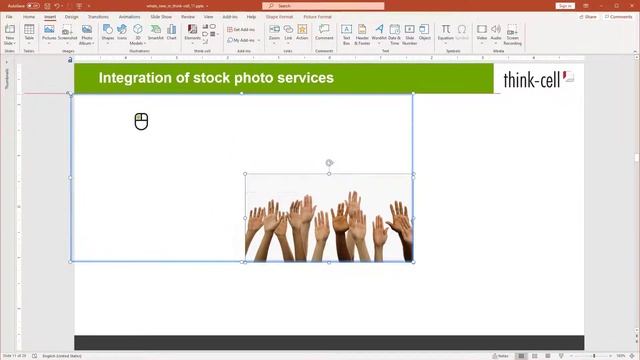Click the New Slide icon
The height and width of the screenshot is (360, 640).
10,29
